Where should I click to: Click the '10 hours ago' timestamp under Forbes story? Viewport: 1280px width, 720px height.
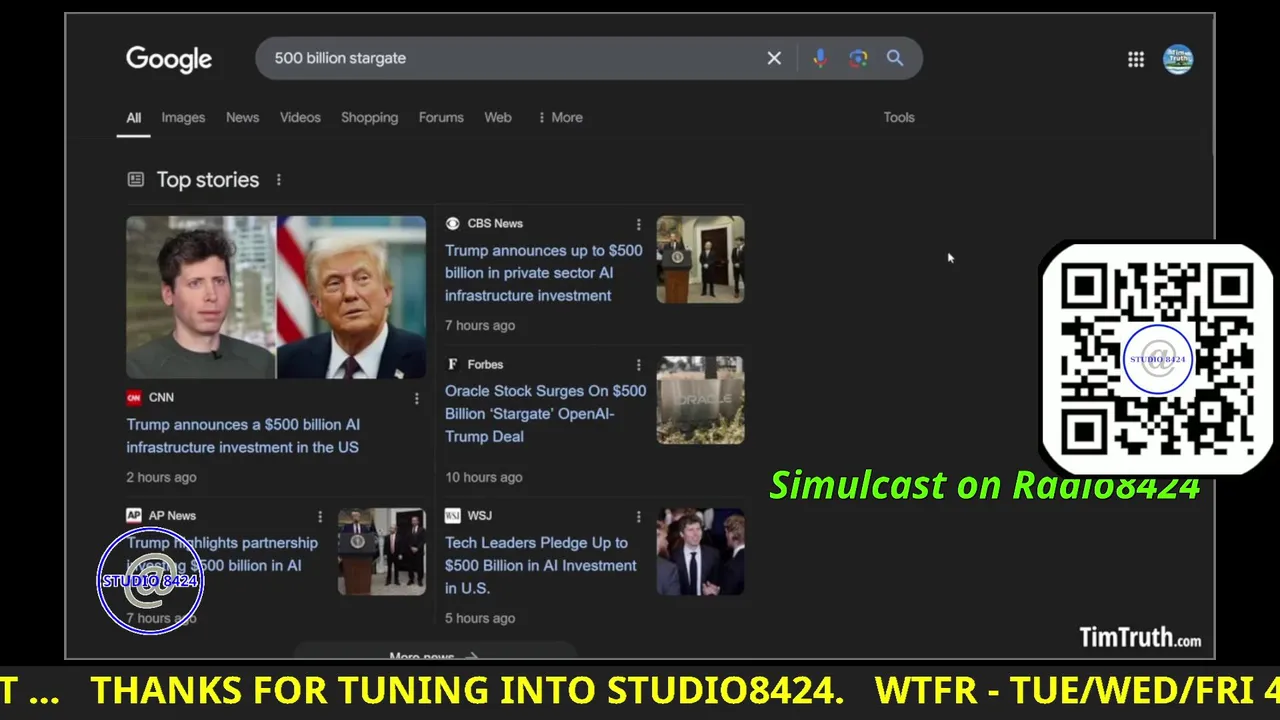[484, 477]
